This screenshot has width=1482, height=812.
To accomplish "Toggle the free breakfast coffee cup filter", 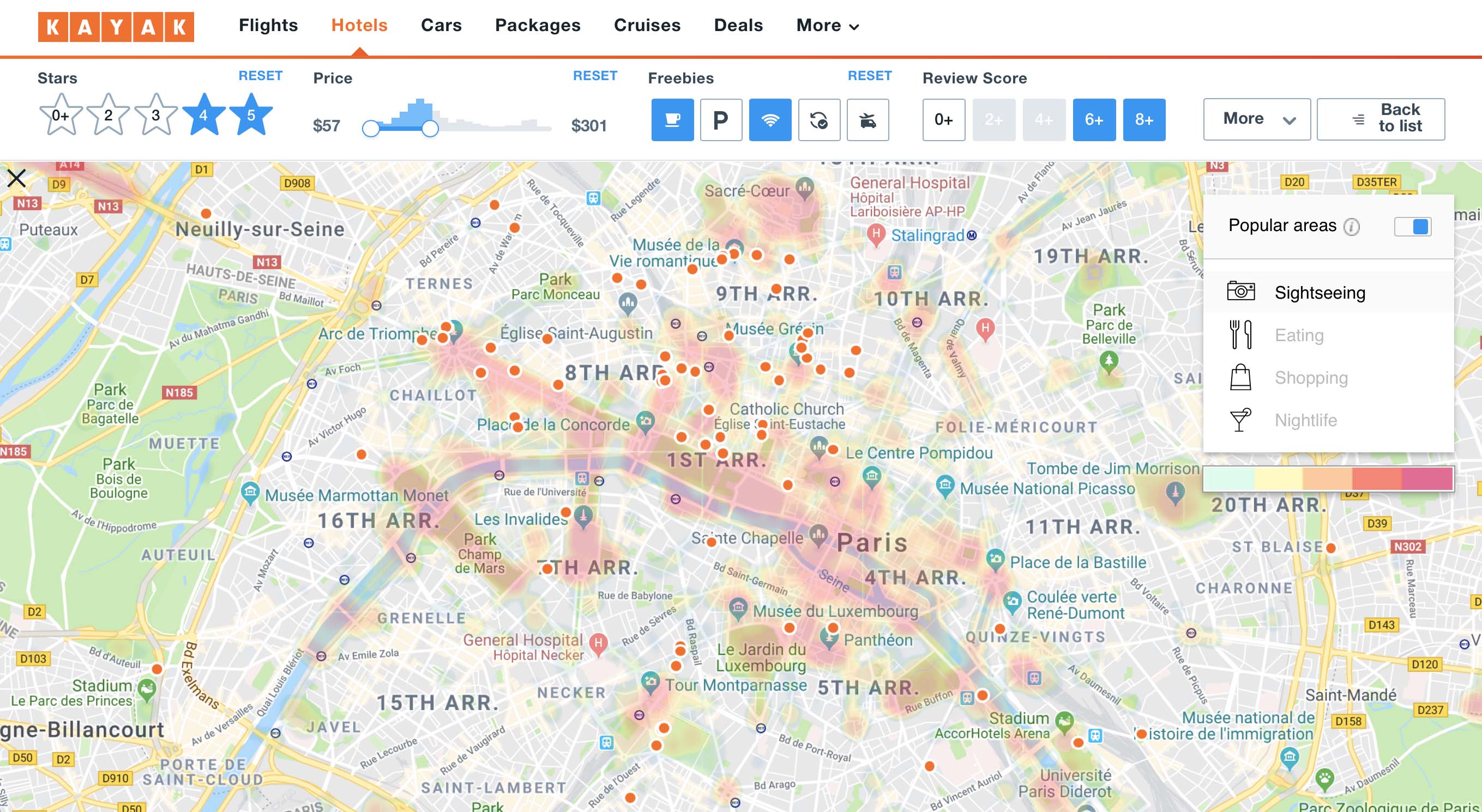I will pyautogui.click(x=672, y=119).
